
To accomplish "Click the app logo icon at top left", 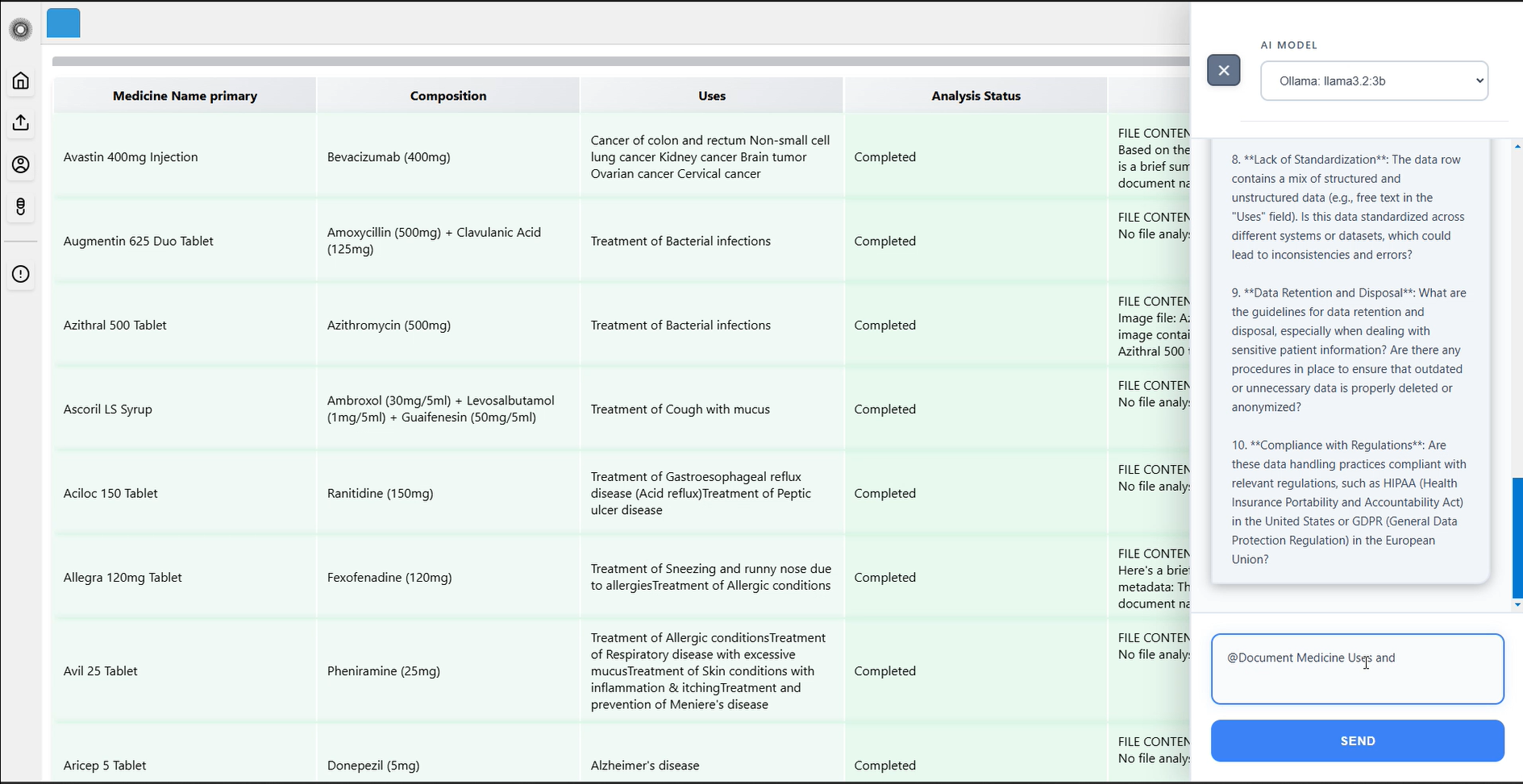I will pos(21,30).
